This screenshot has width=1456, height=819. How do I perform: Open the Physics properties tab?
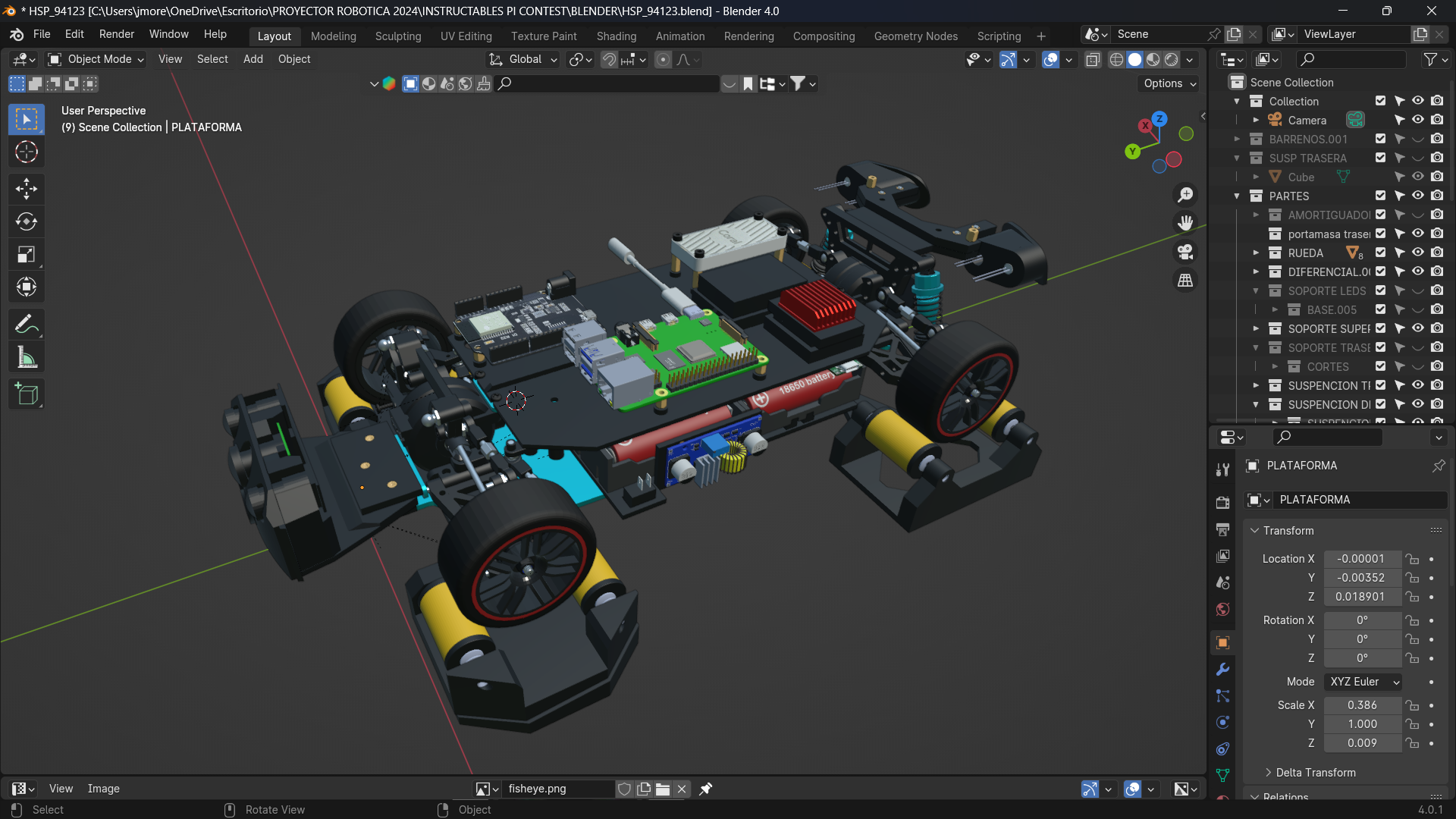point(1222,723)
